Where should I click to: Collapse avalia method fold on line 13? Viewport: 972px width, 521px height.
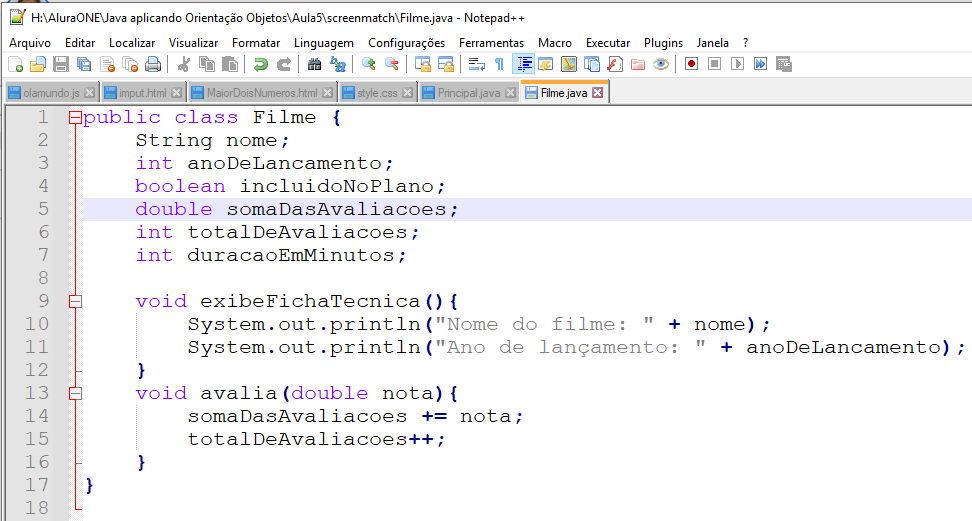coord(75,393)
